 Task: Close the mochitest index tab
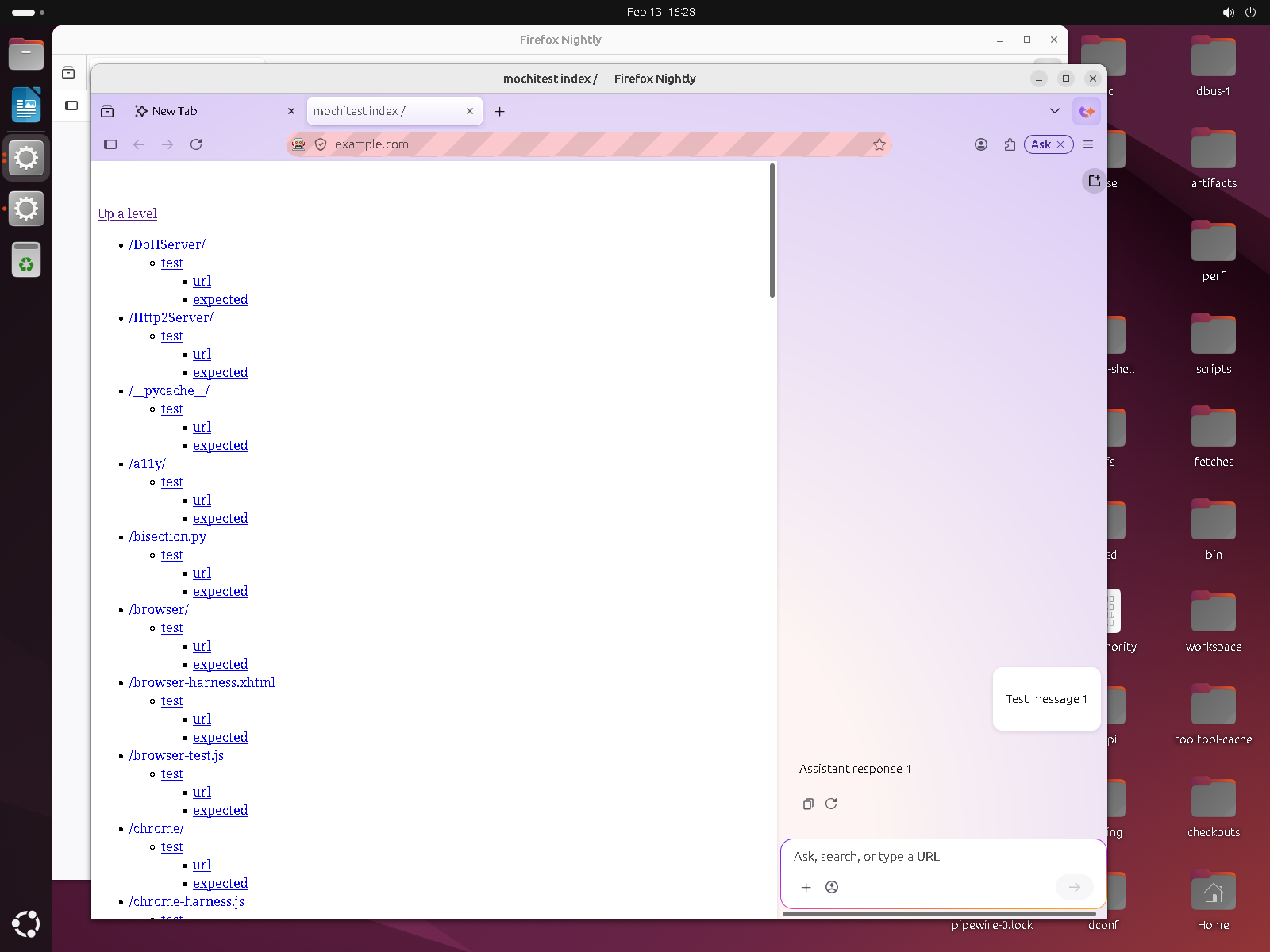470,111
